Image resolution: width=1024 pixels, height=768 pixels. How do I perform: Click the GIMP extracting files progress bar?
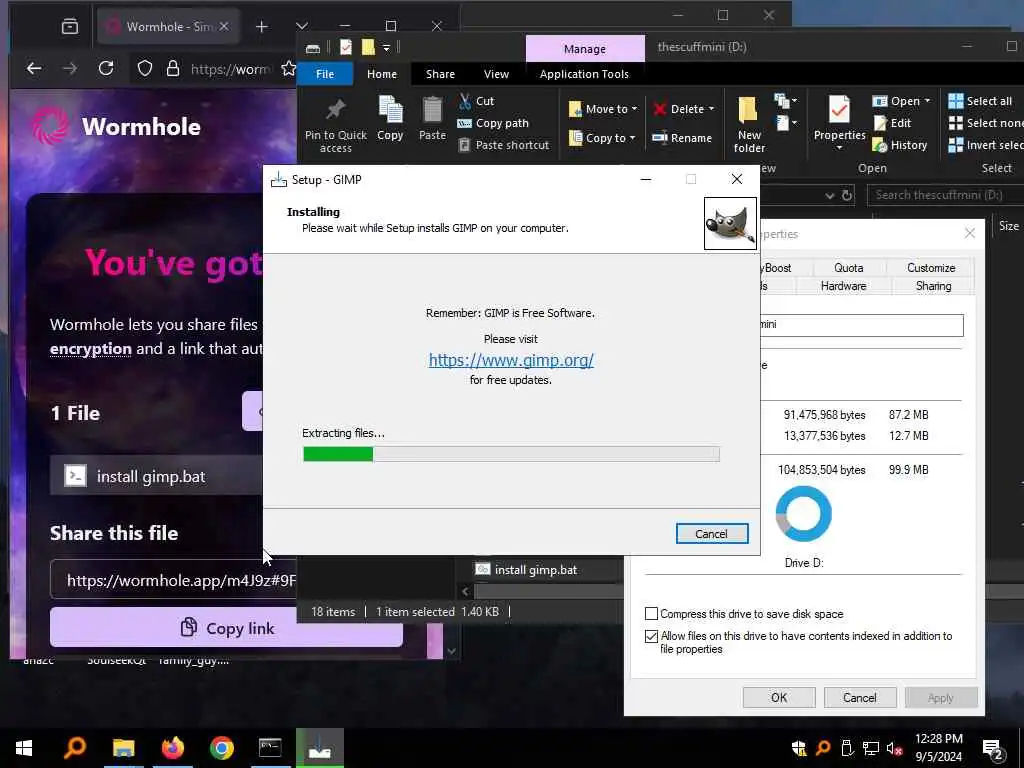(511, 454)
